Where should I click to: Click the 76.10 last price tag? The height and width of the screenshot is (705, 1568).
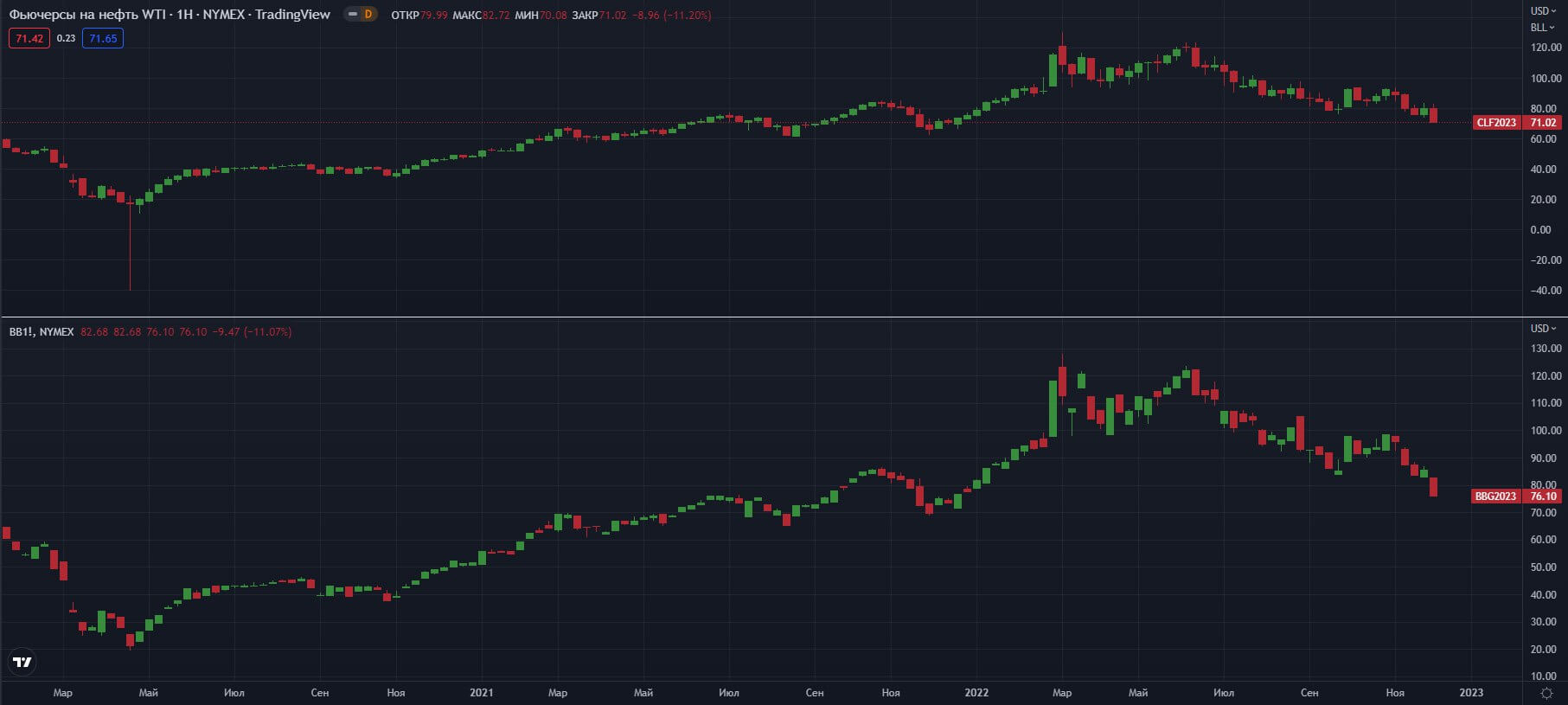pyautogui.click(x=1543, y=497)
